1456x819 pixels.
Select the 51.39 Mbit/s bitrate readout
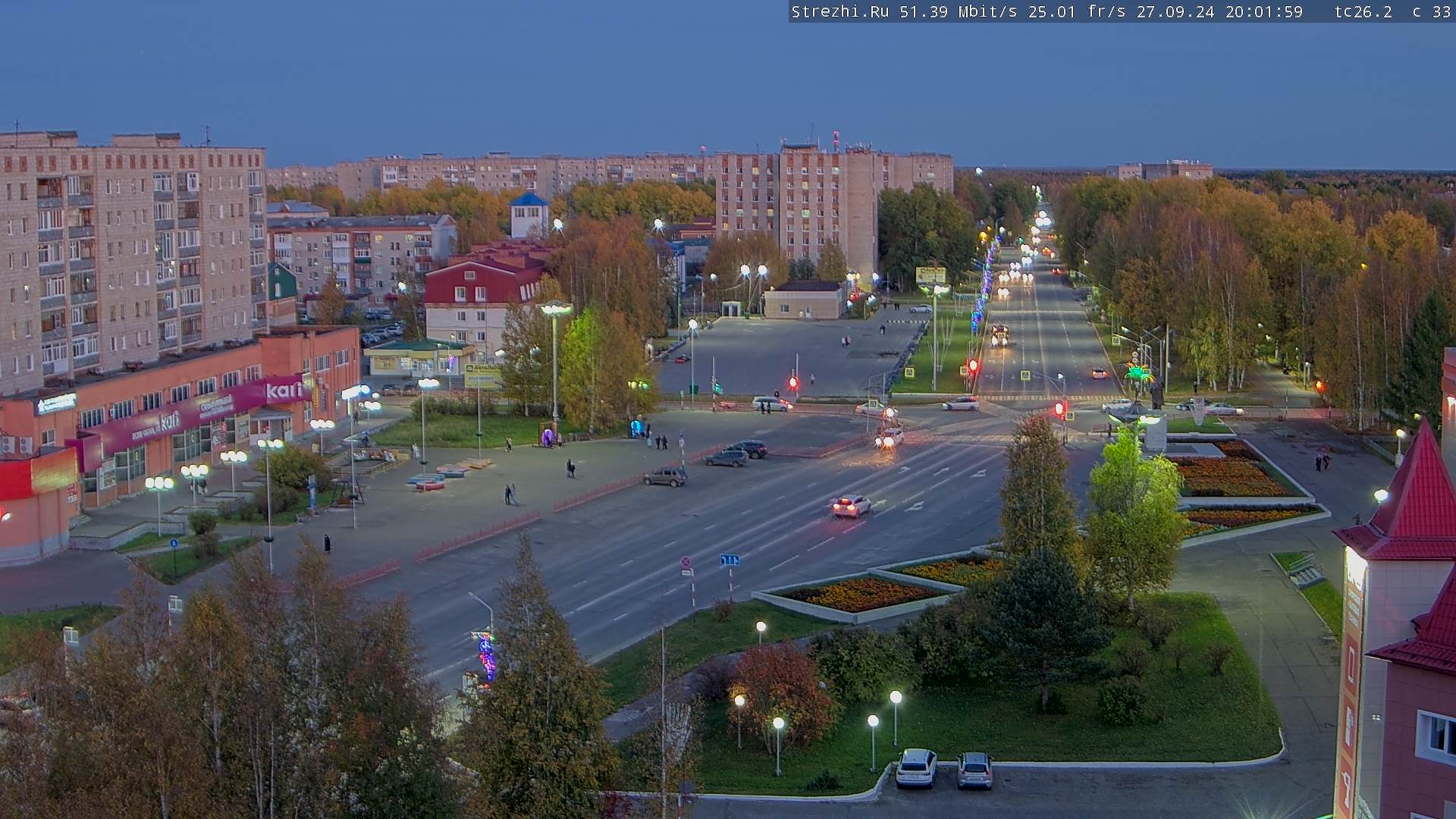[x=959, y=12]
